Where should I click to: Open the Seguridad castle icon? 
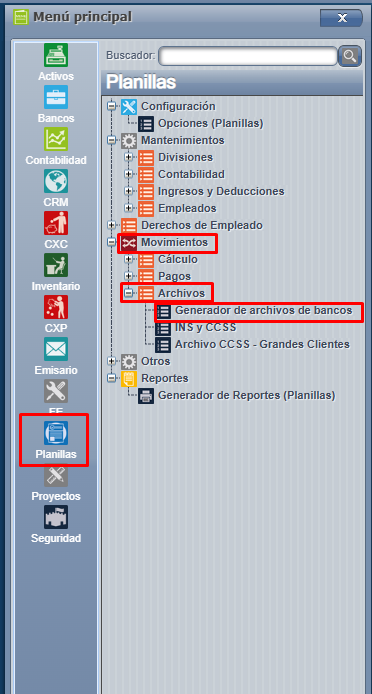pyautogui.click(x=56, y=517)
